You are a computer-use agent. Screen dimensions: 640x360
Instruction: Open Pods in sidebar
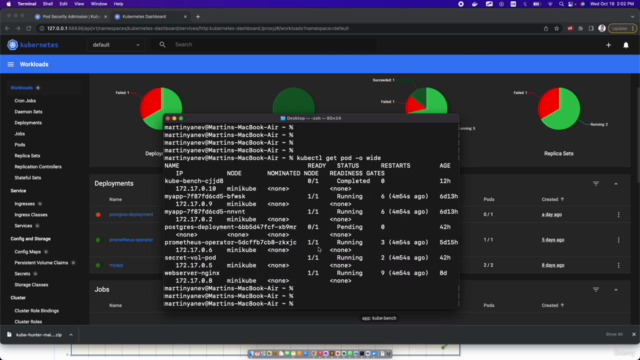click(20, 145)
